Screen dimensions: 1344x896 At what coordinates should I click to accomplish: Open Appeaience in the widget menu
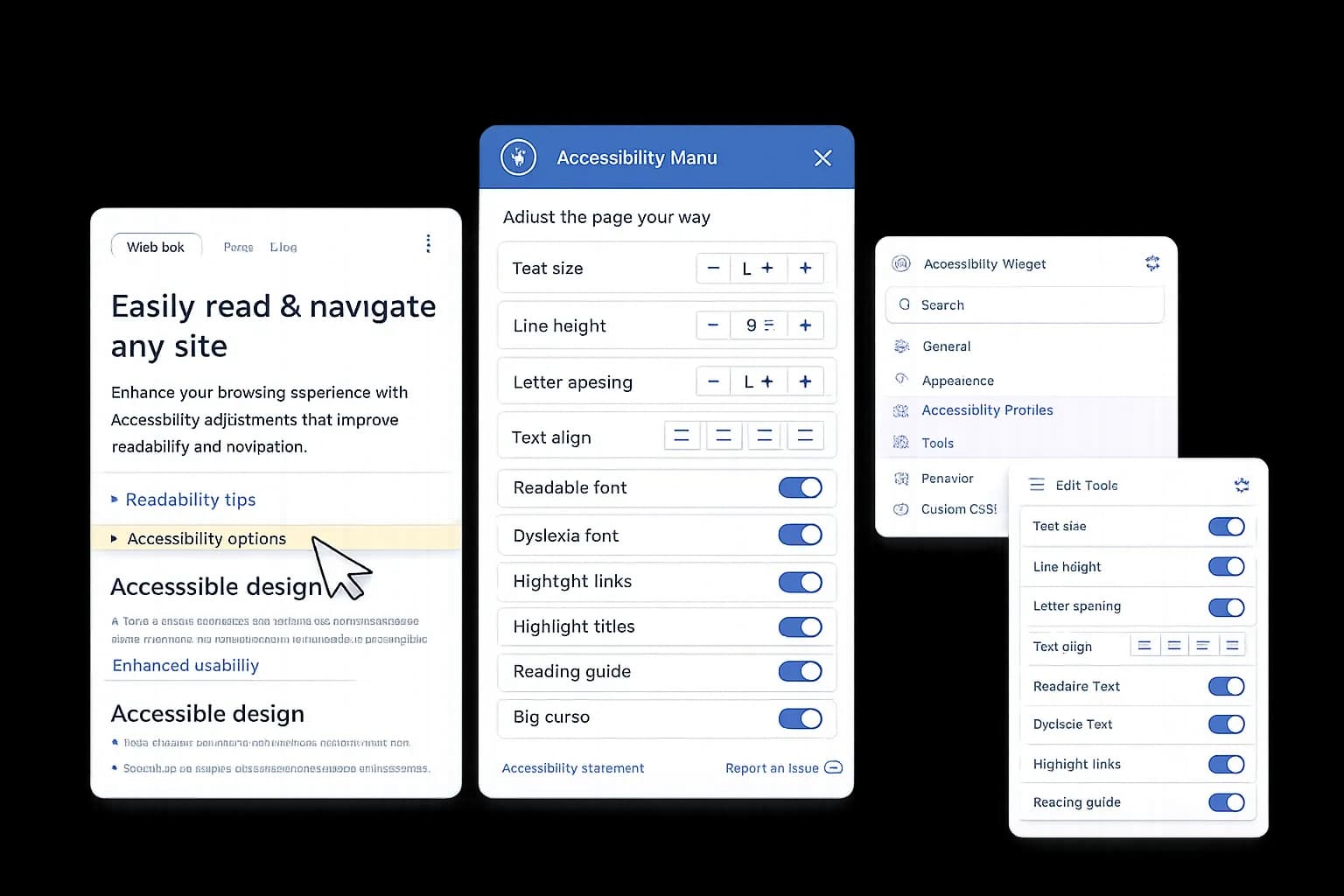tap(958, 381)
